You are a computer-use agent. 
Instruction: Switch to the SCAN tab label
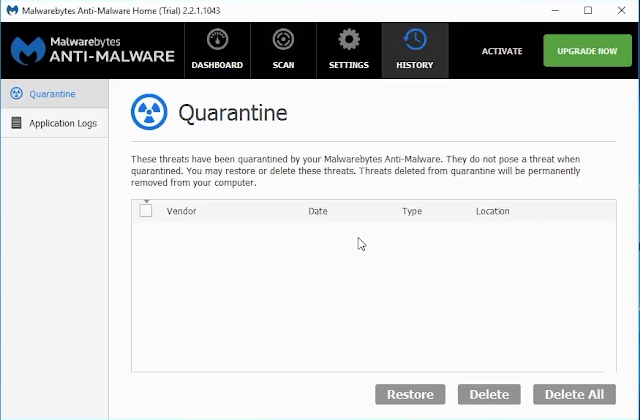pos(283,65)
